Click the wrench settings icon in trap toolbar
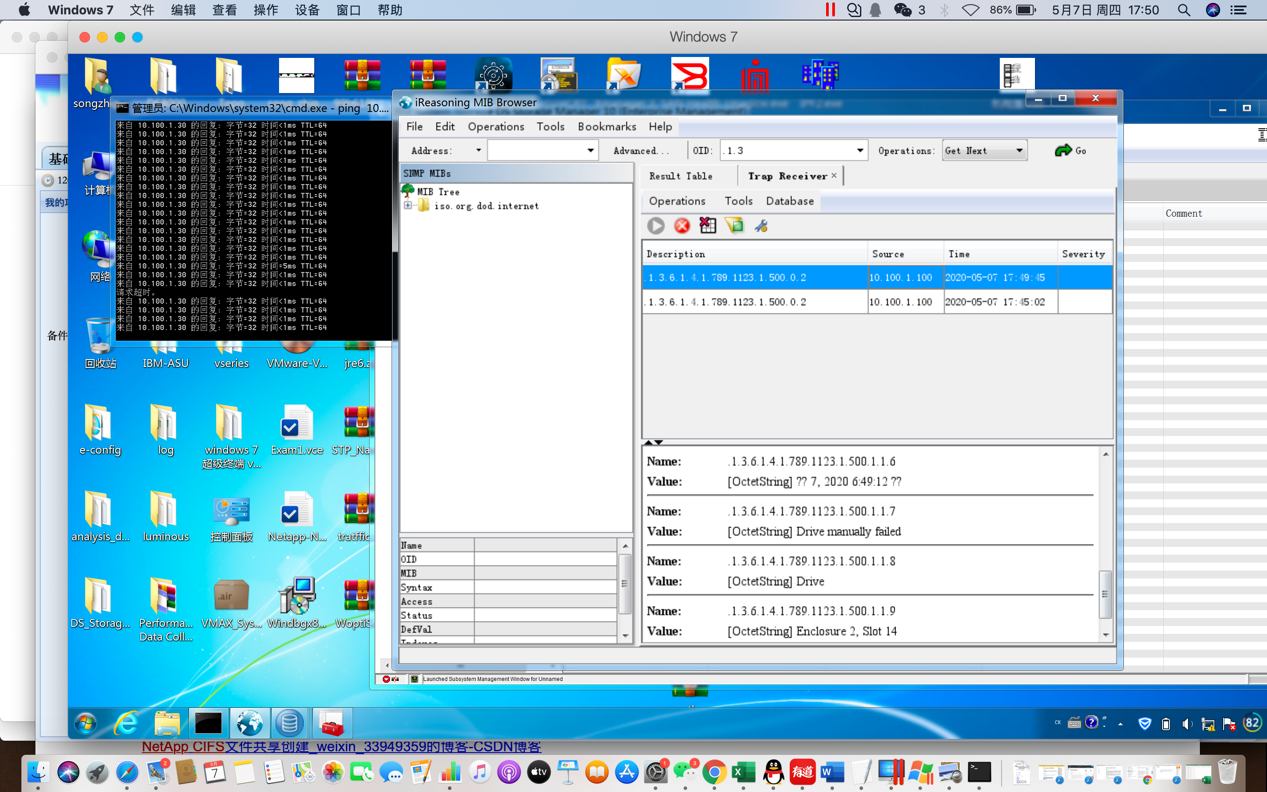 [761, 226]
